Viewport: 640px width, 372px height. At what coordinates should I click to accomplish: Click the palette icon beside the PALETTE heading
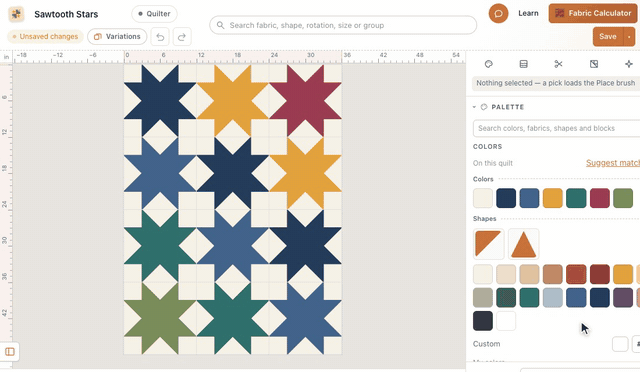484,107
